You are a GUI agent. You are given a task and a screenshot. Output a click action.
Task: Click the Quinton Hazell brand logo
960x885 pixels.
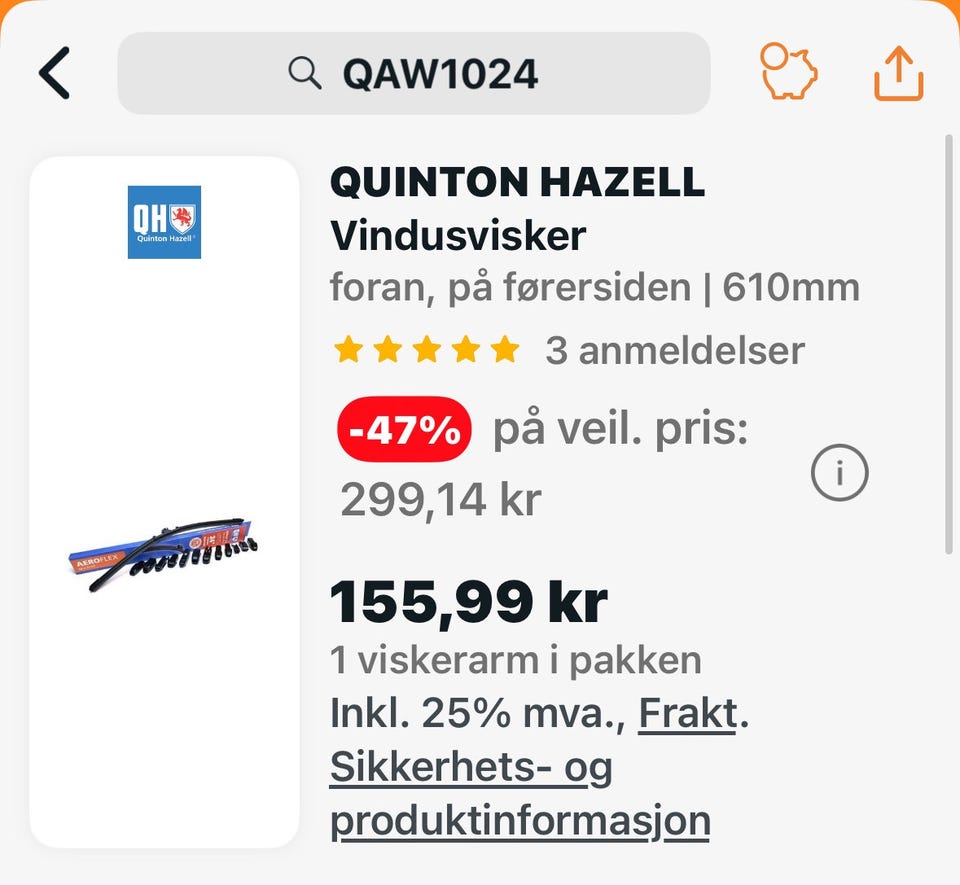(x=164, y=222)
